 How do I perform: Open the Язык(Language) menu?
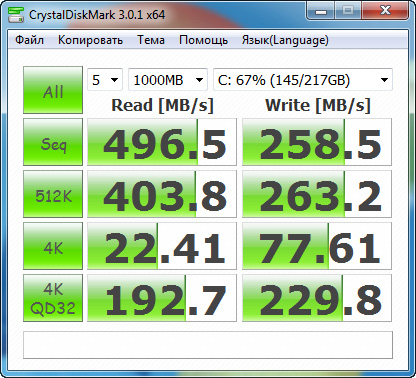pyautogui.click(x=285, y=40)
